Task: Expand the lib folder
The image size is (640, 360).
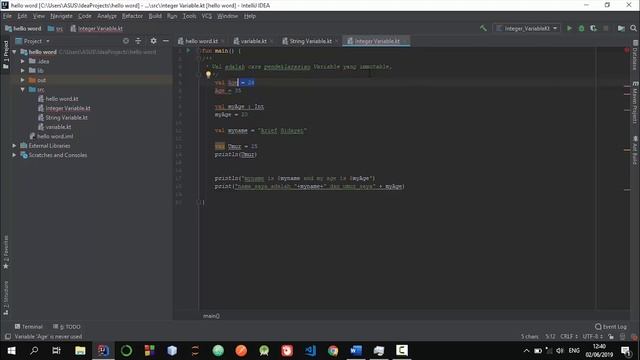Action: tap(23, 71)
